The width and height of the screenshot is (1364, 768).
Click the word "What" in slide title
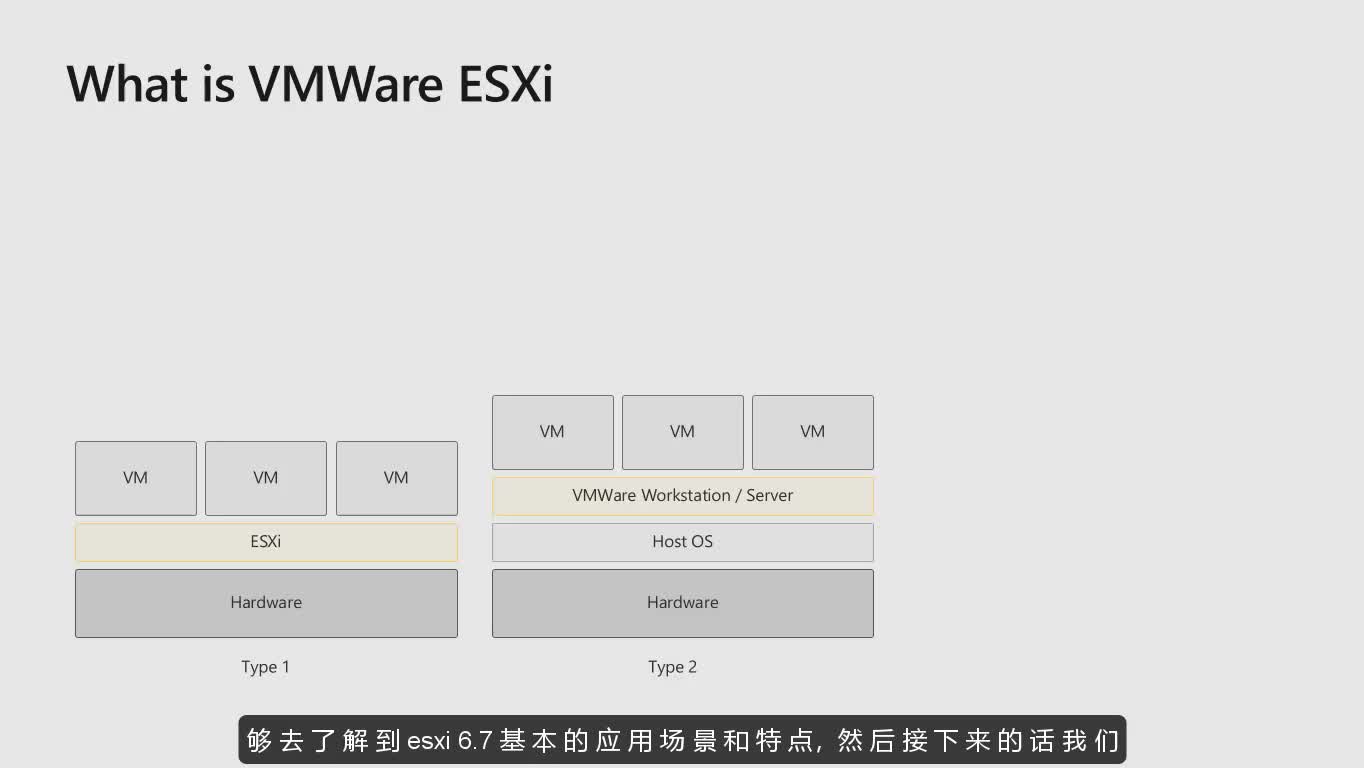[x=125, y=84]
